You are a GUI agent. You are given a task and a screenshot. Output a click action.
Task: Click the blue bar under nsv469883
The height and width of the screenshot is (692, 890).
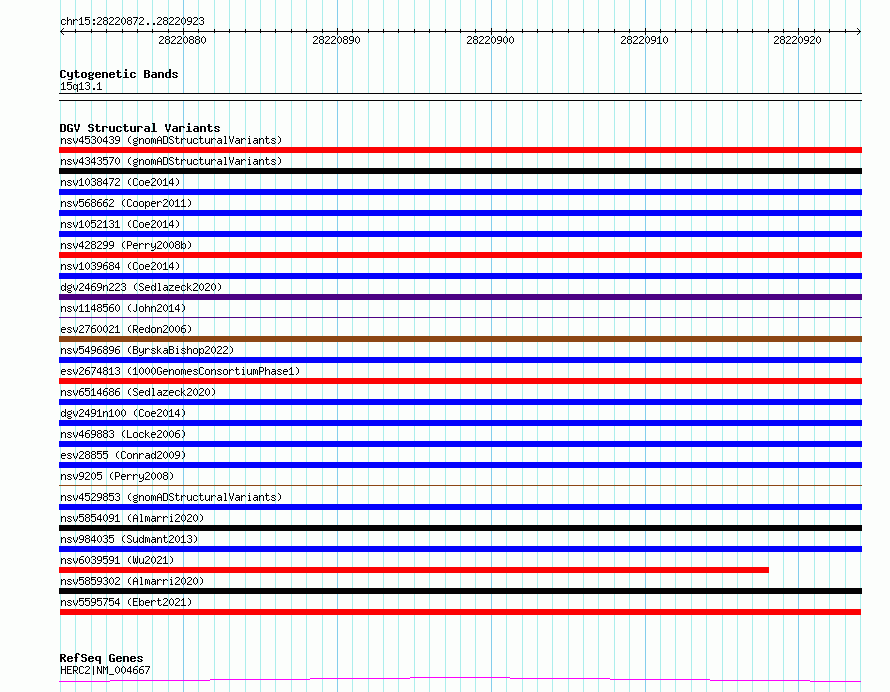coord(460,444)
